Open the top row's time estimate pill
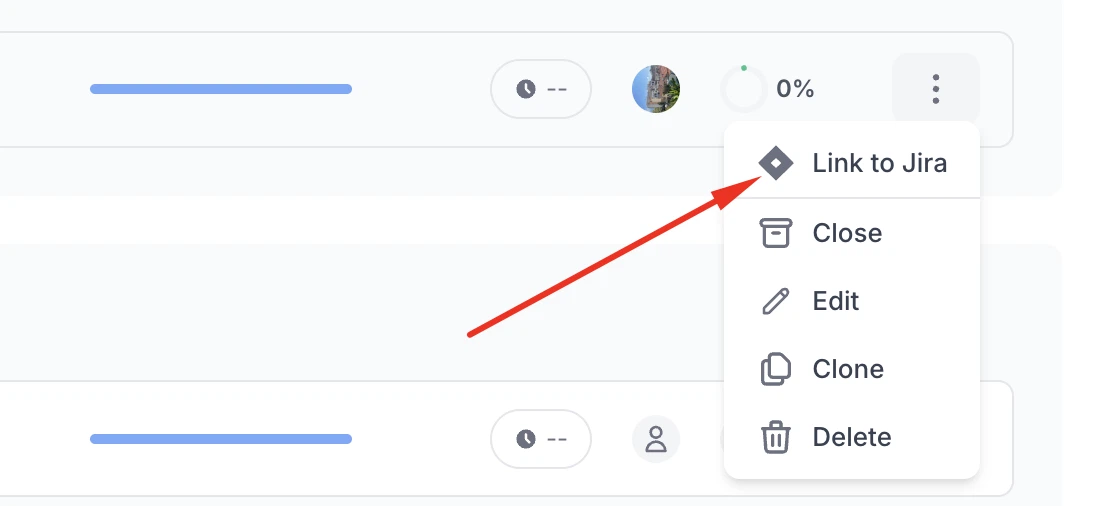The width and height of the screenshot is (1104, 506). tap(541, 89)
